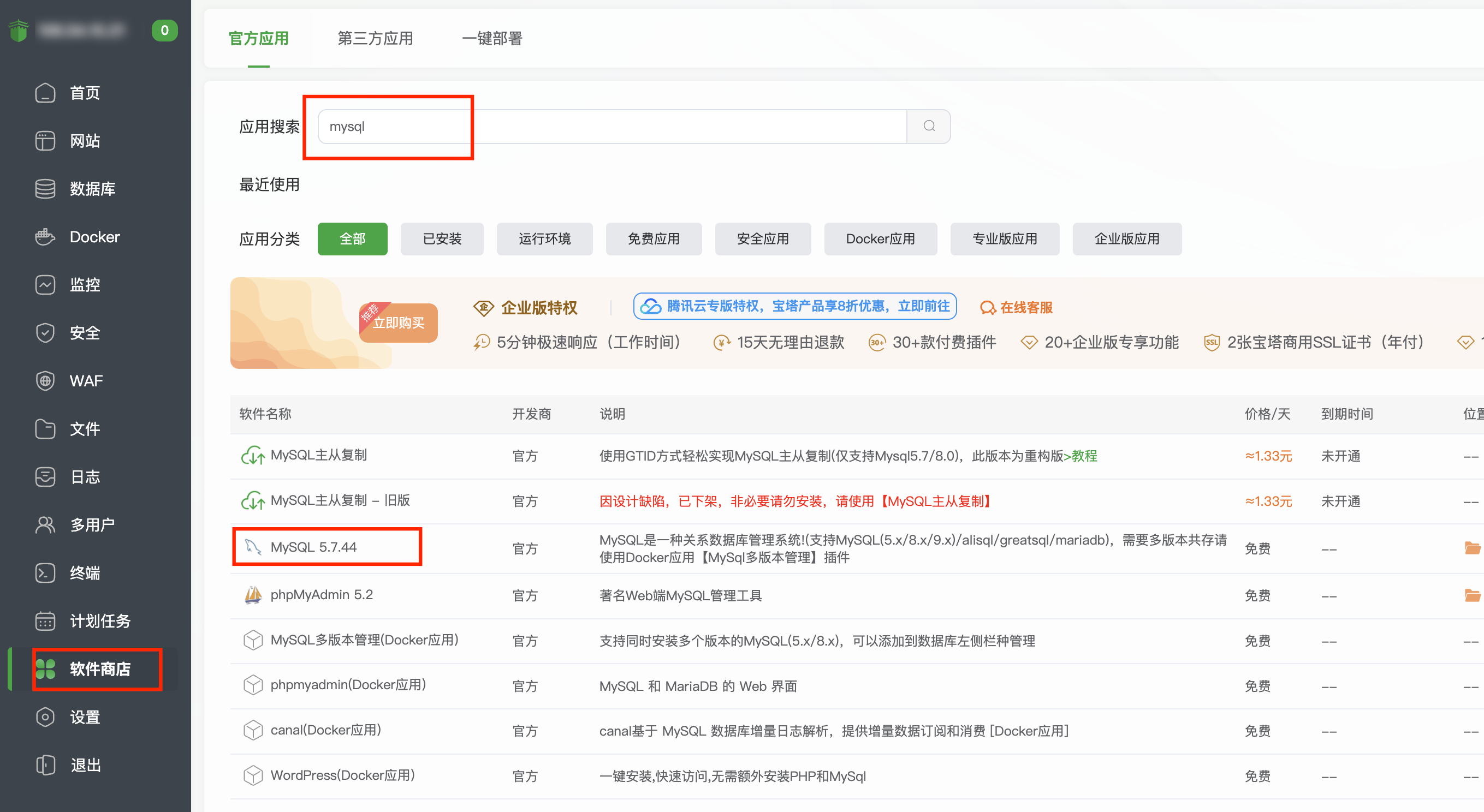Click the scheduled tasks calendar icon

tap(45, 621)
